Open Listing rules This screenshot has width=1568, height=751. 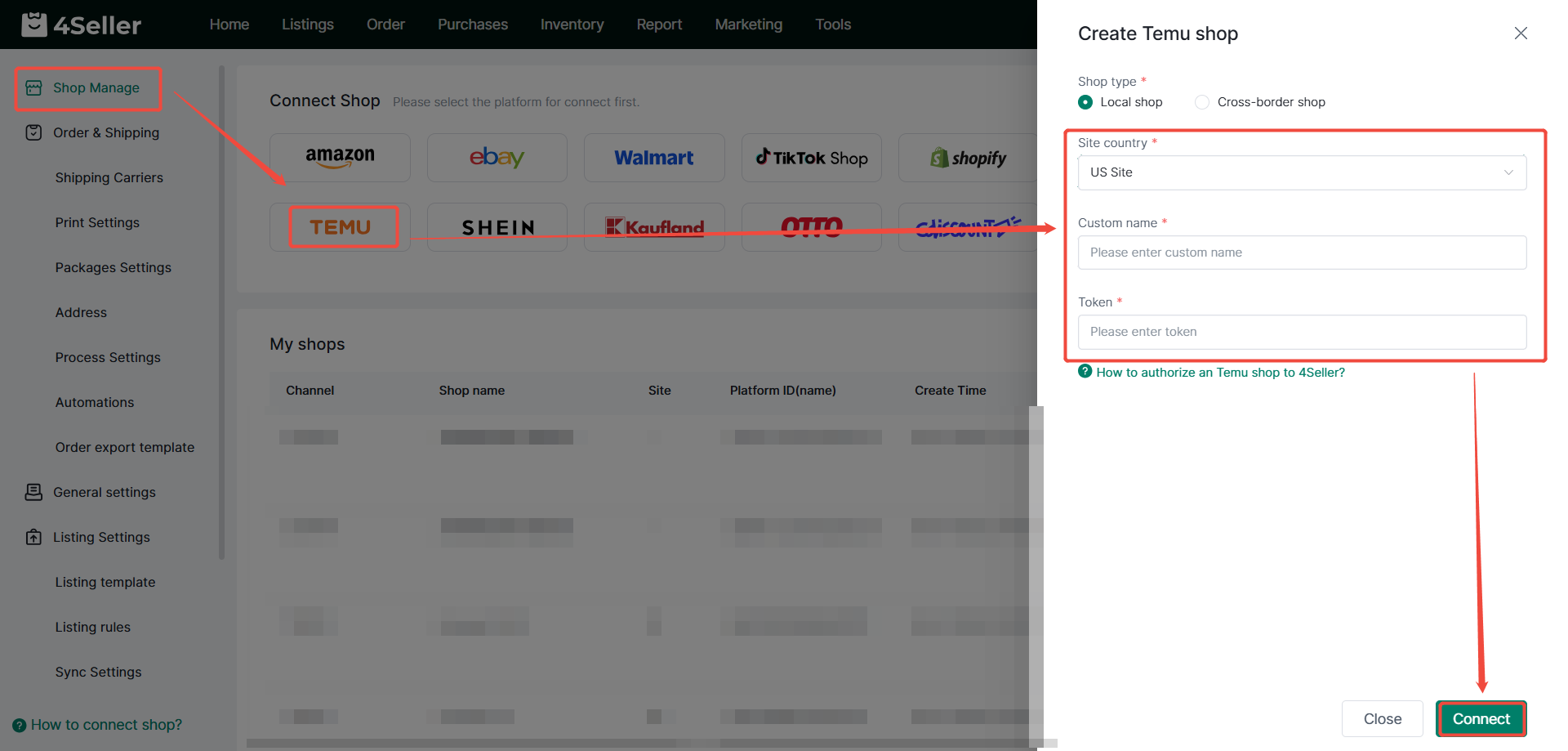(x=93, y=627)
